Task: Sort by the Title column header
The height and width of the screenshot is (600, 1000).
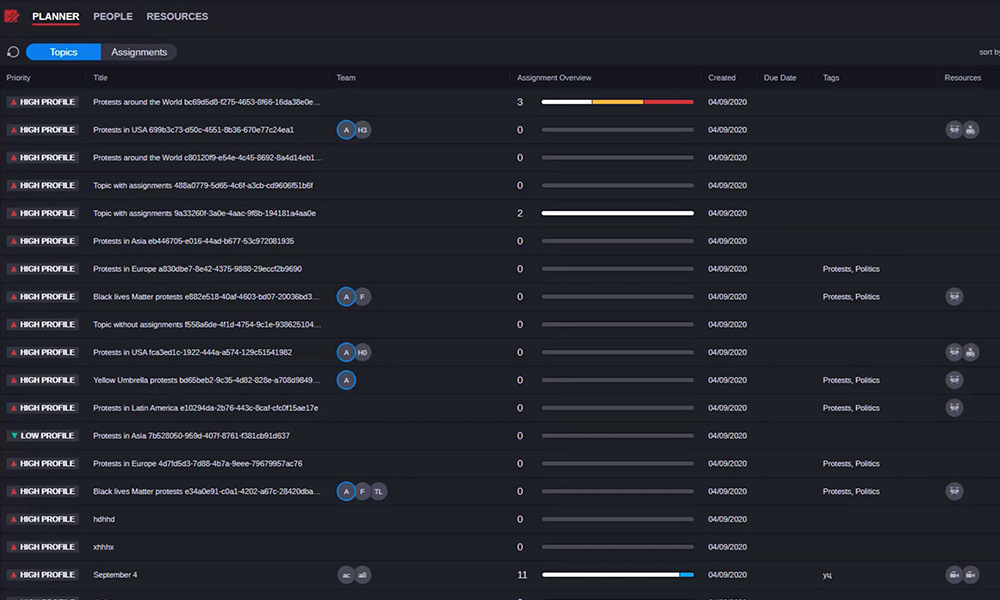Action: 100,78
